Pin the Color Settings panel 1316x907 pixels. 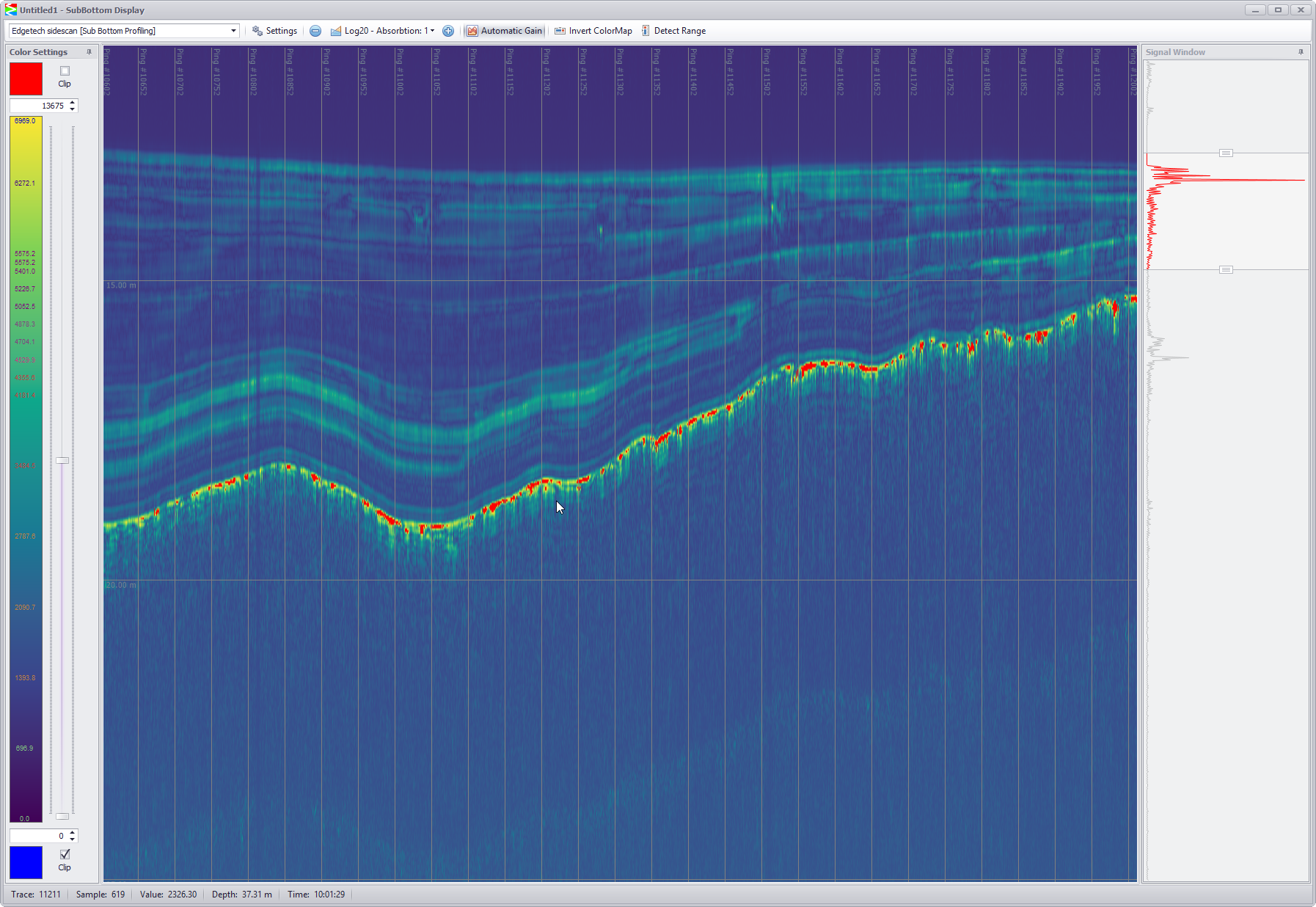click(x=89, y=52)
